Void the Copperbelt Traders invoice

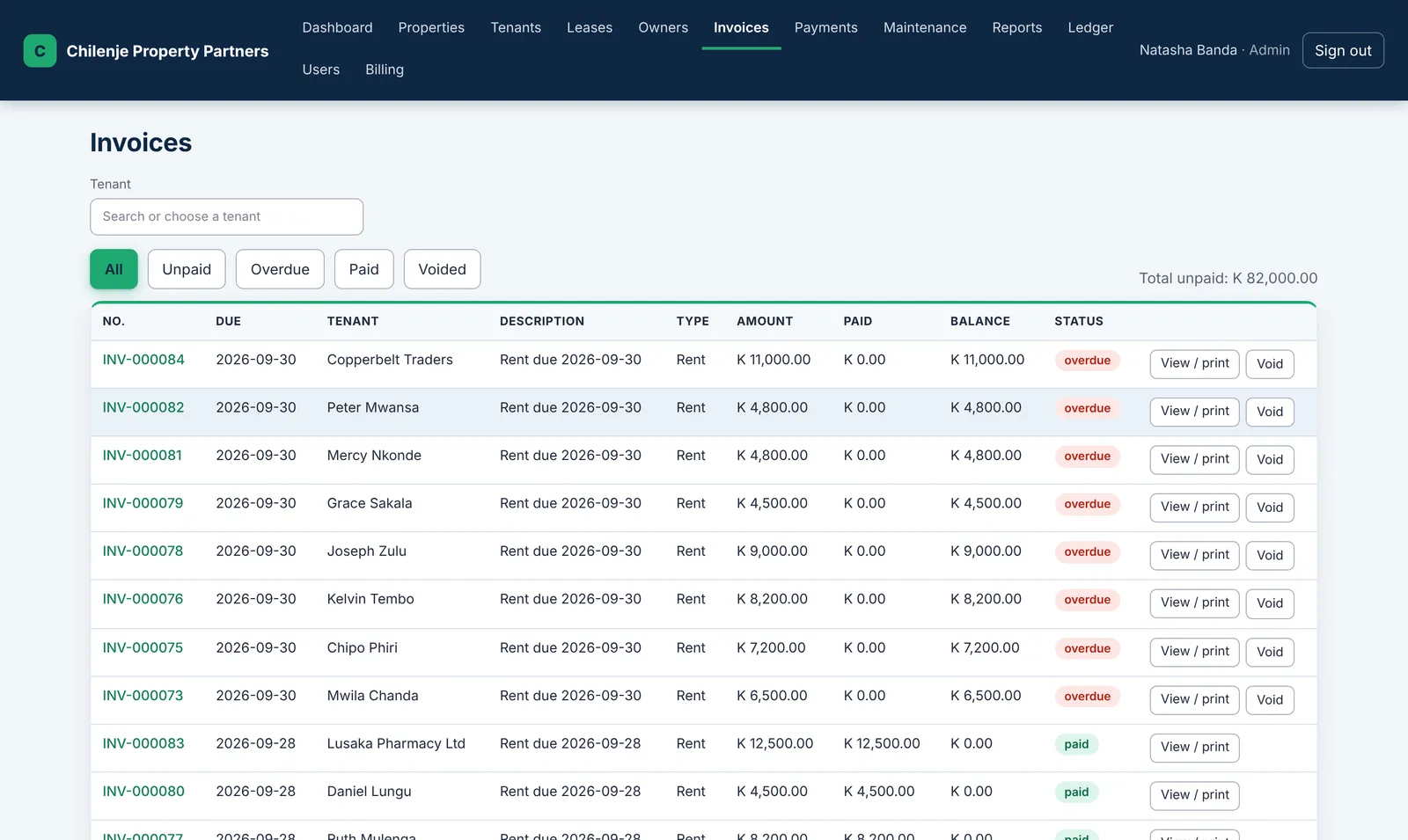1270,364
